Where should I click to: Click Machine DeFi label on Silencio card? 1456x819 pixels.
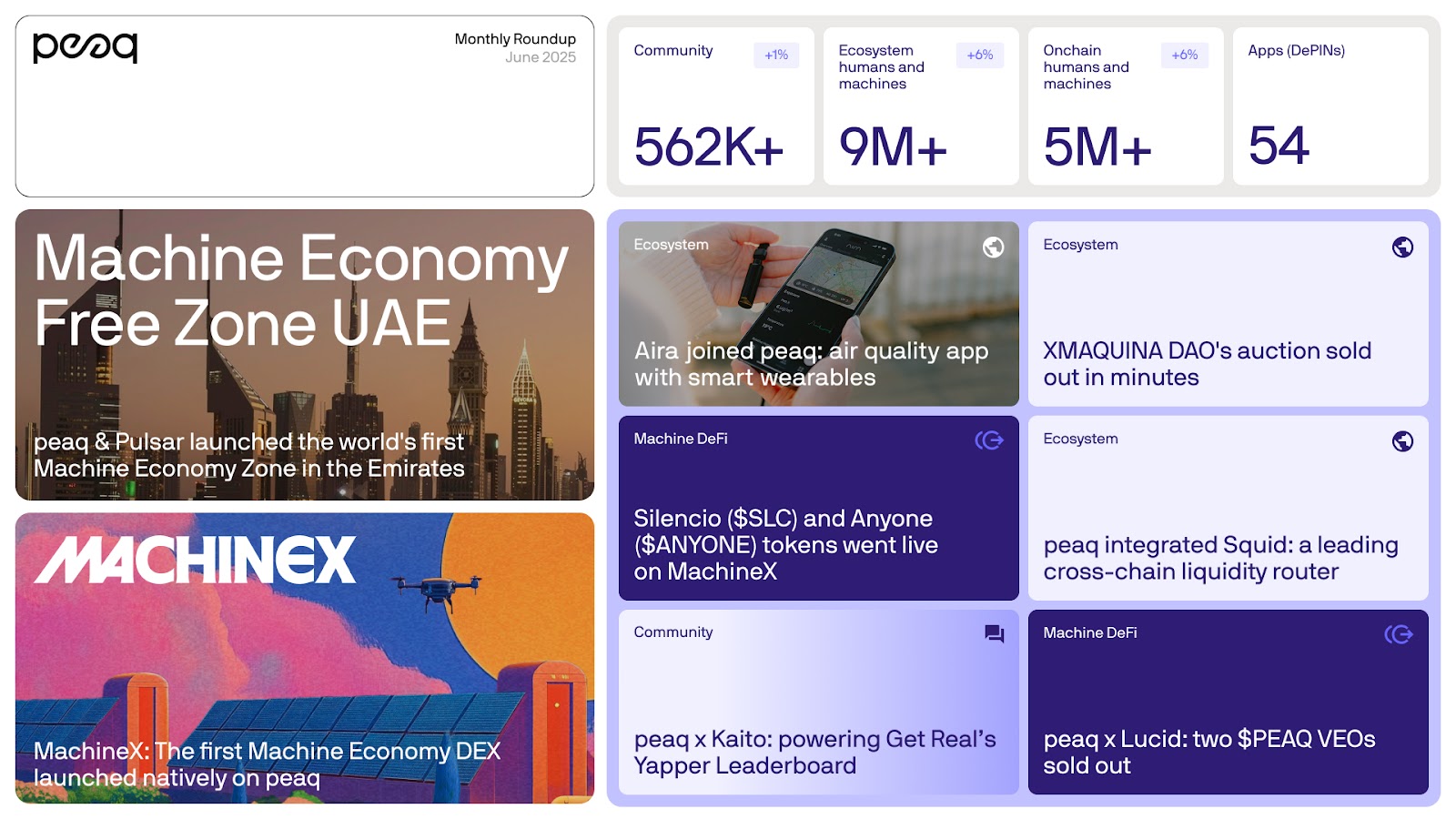pos(681,439)
